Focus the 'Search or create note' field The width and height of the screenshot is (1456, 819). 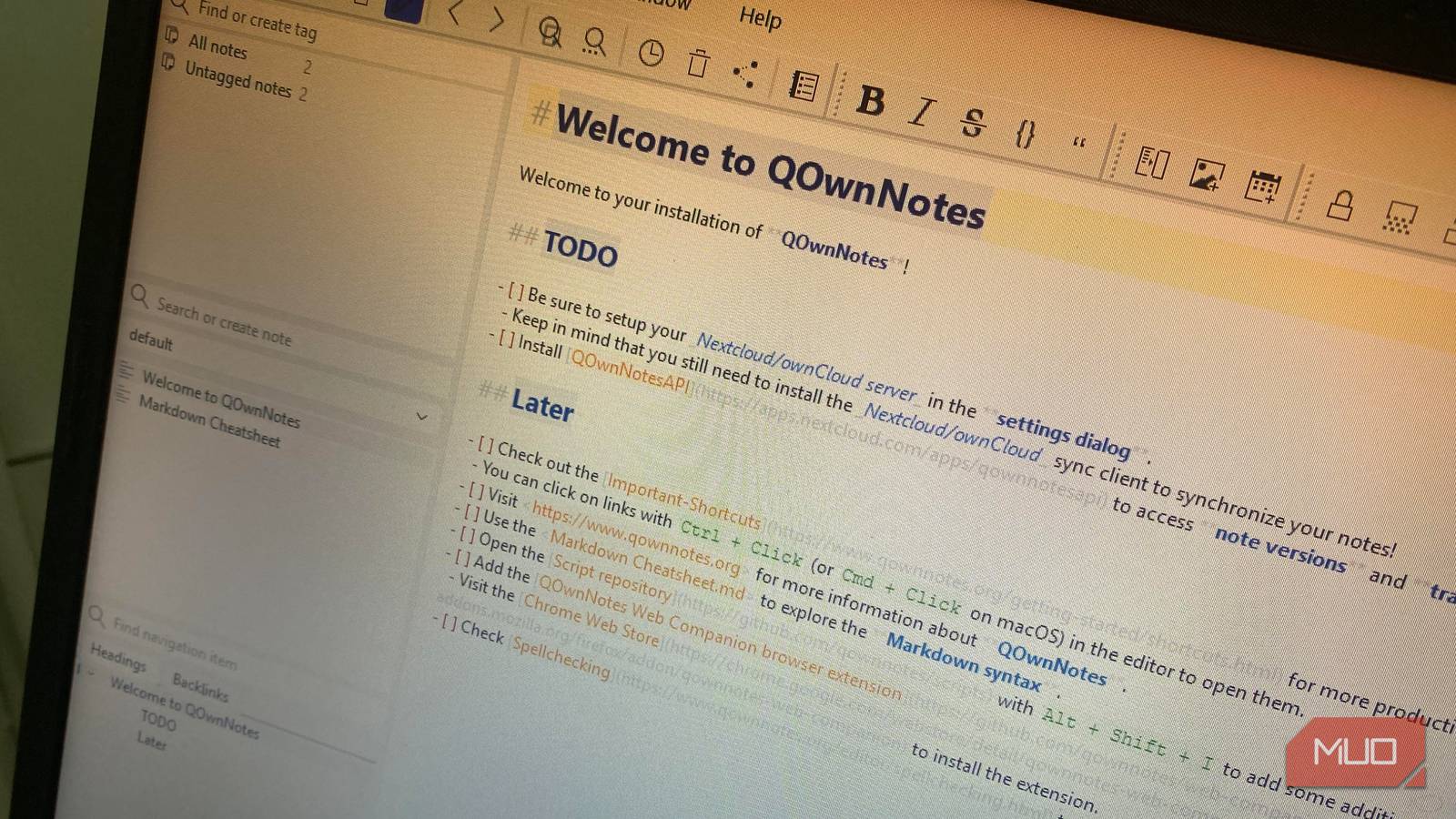[224, 322]
